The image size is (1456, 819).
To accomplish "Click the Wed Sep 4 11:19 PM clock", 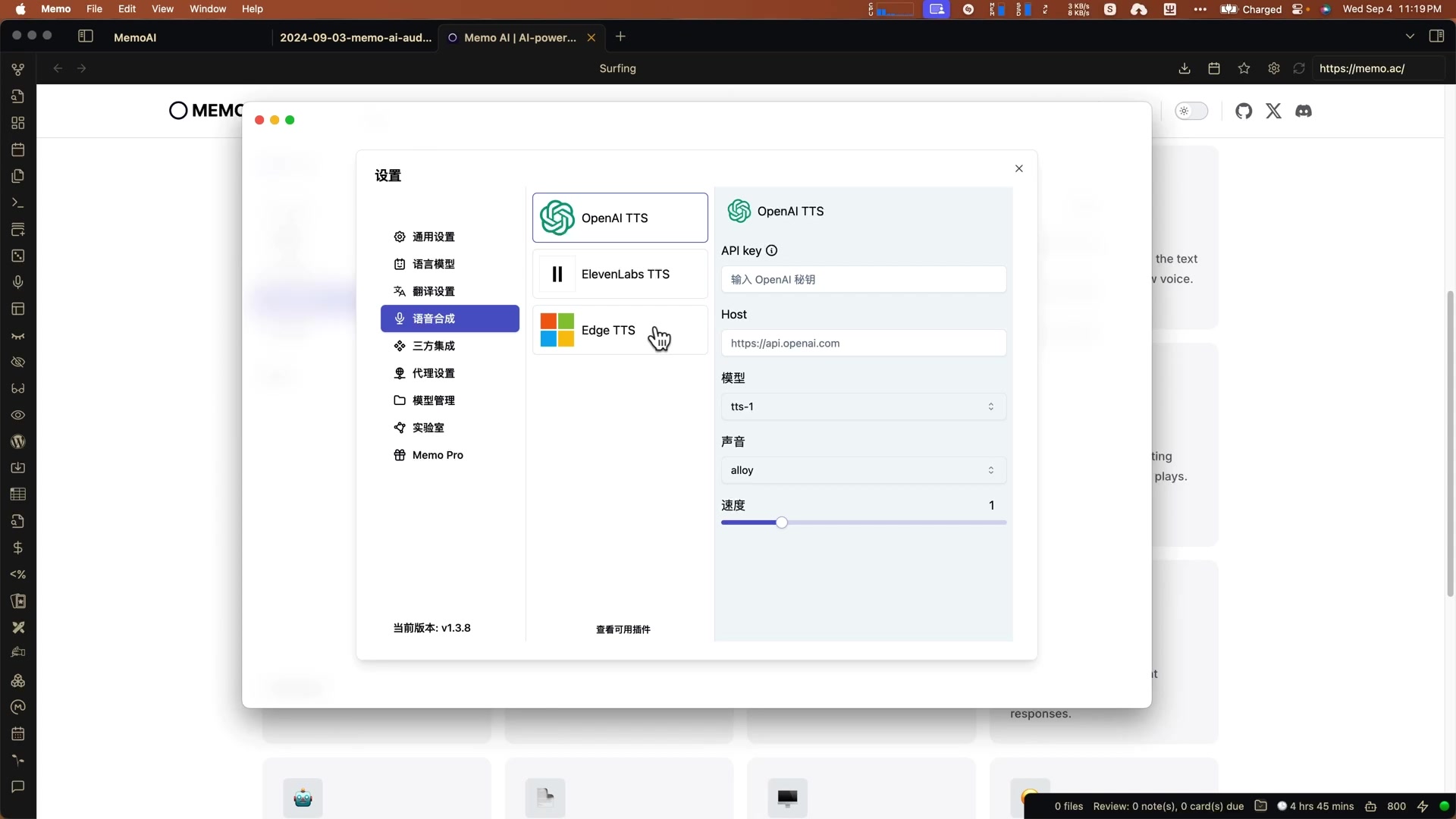I will point(1392,9).
